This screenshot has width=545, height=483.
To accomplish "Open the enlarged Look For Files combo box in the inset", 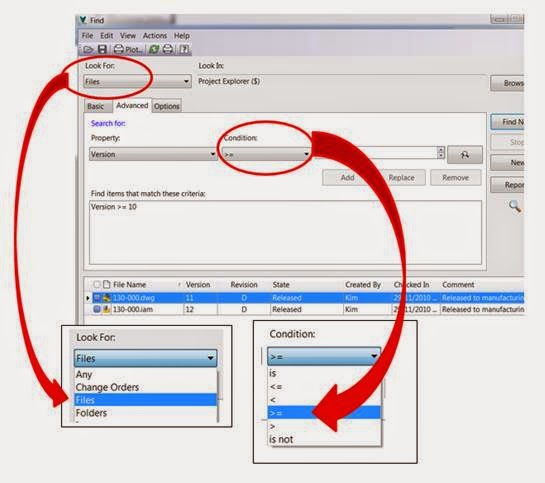I will [x=145, y=358].
